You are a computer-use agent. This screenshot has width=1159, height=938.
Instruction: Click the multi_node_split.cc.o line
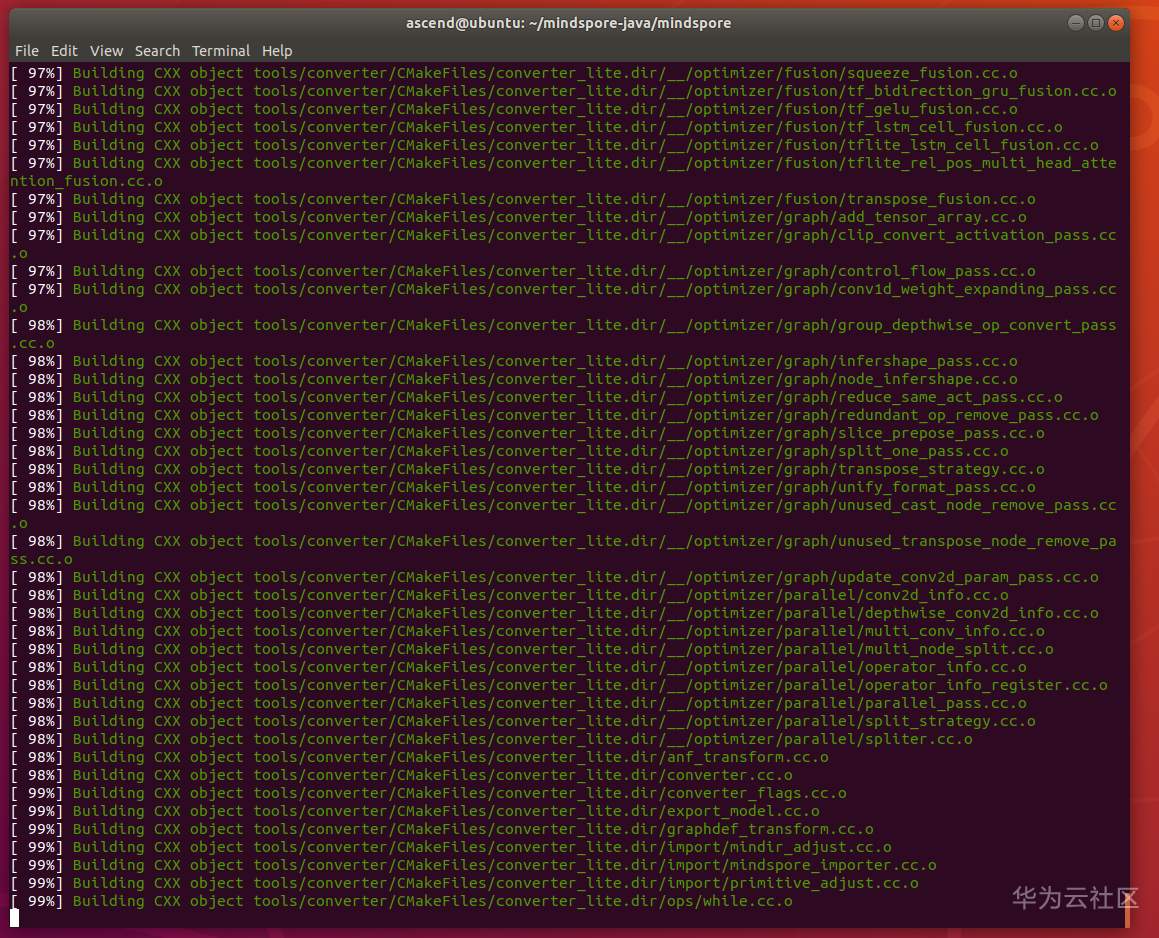pos(532,649)
